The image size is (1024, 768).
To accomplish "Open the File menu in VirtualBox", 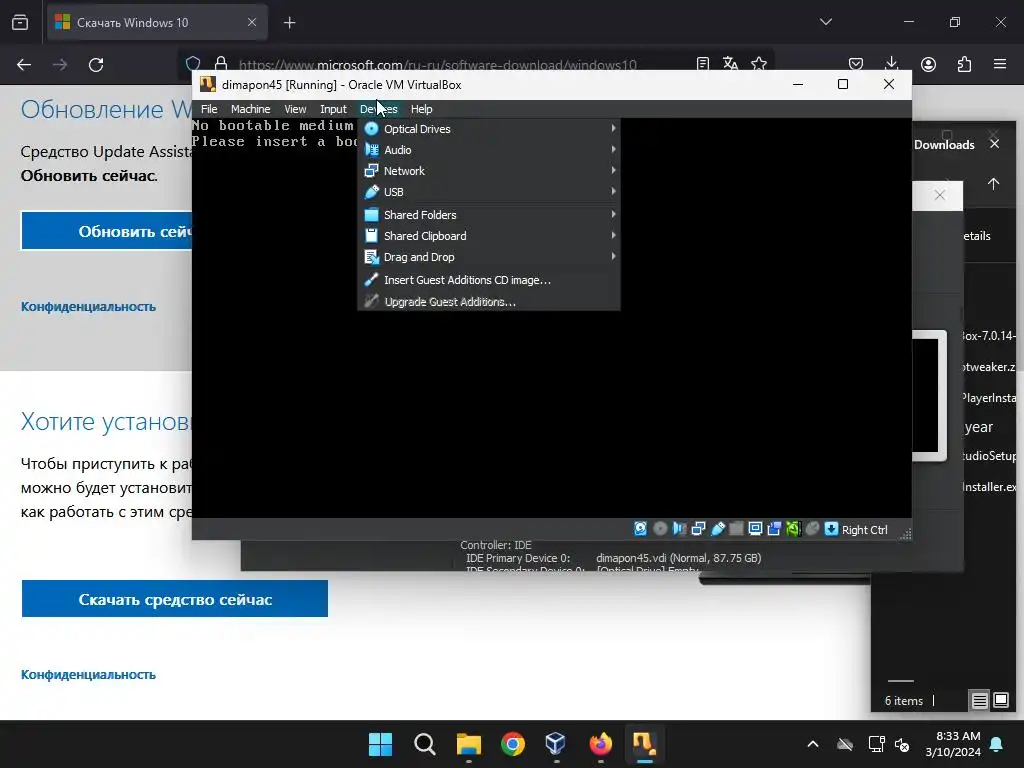I will [x=209, y=109].
